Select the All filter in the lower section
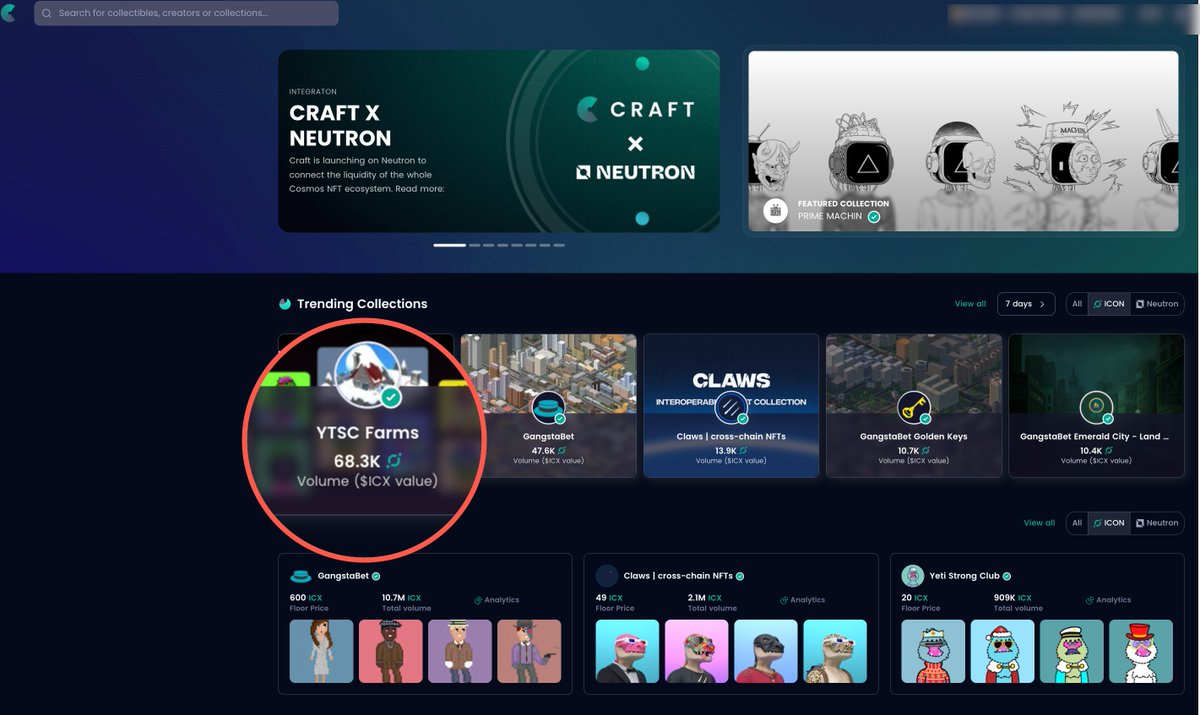1200x715 pixels. (1076, 523)
